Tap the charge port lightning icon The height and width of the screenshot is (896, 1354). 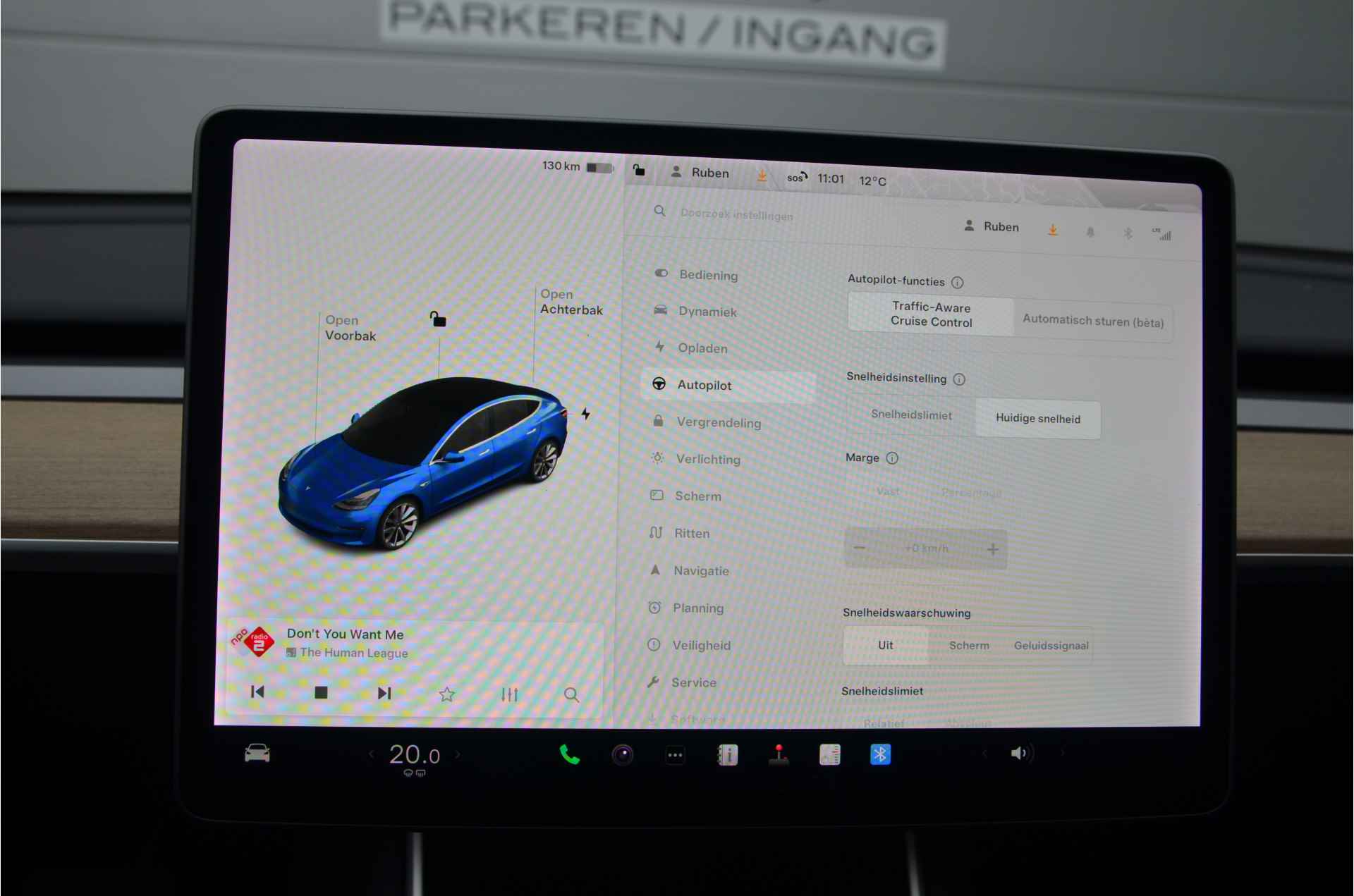585,414
